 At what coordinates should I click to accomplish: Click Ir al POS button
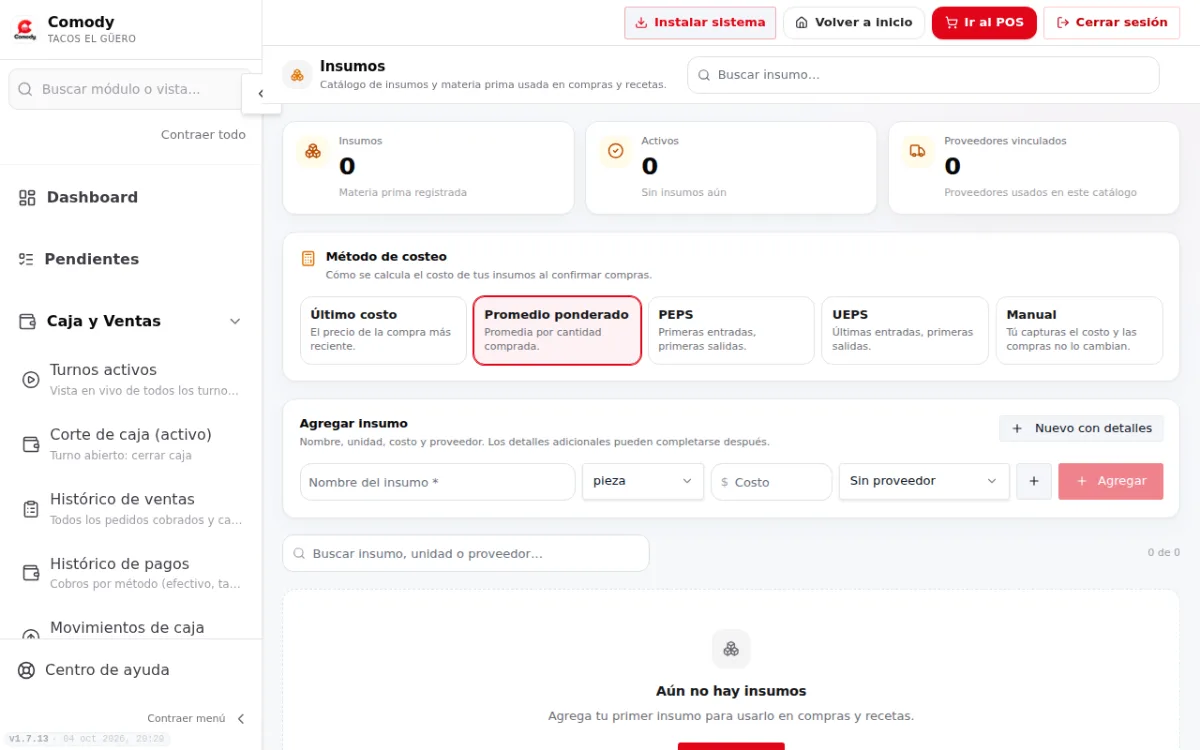(984, 22)
